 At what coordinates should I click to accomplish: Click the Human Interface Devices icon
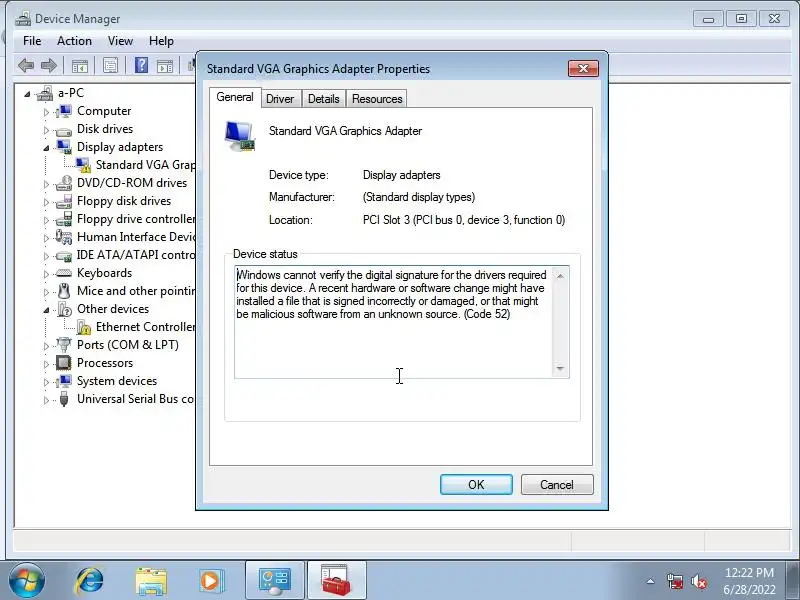(64, 237)
